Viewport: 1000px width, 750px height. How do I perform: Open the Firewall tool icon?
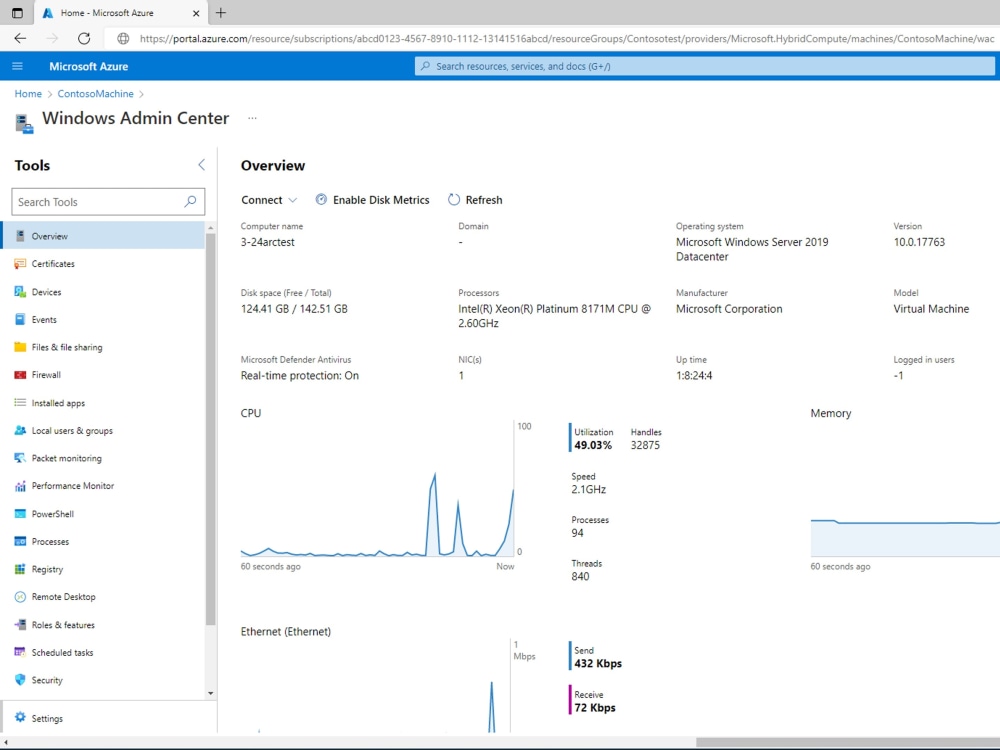tap(20, 375)
